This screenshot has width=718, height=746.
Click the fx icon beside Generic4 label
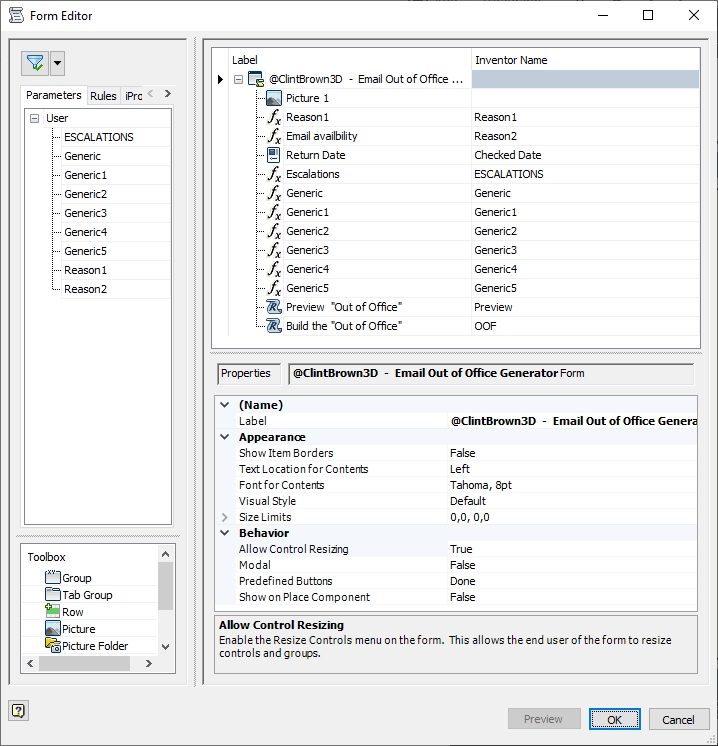(274, 269)
